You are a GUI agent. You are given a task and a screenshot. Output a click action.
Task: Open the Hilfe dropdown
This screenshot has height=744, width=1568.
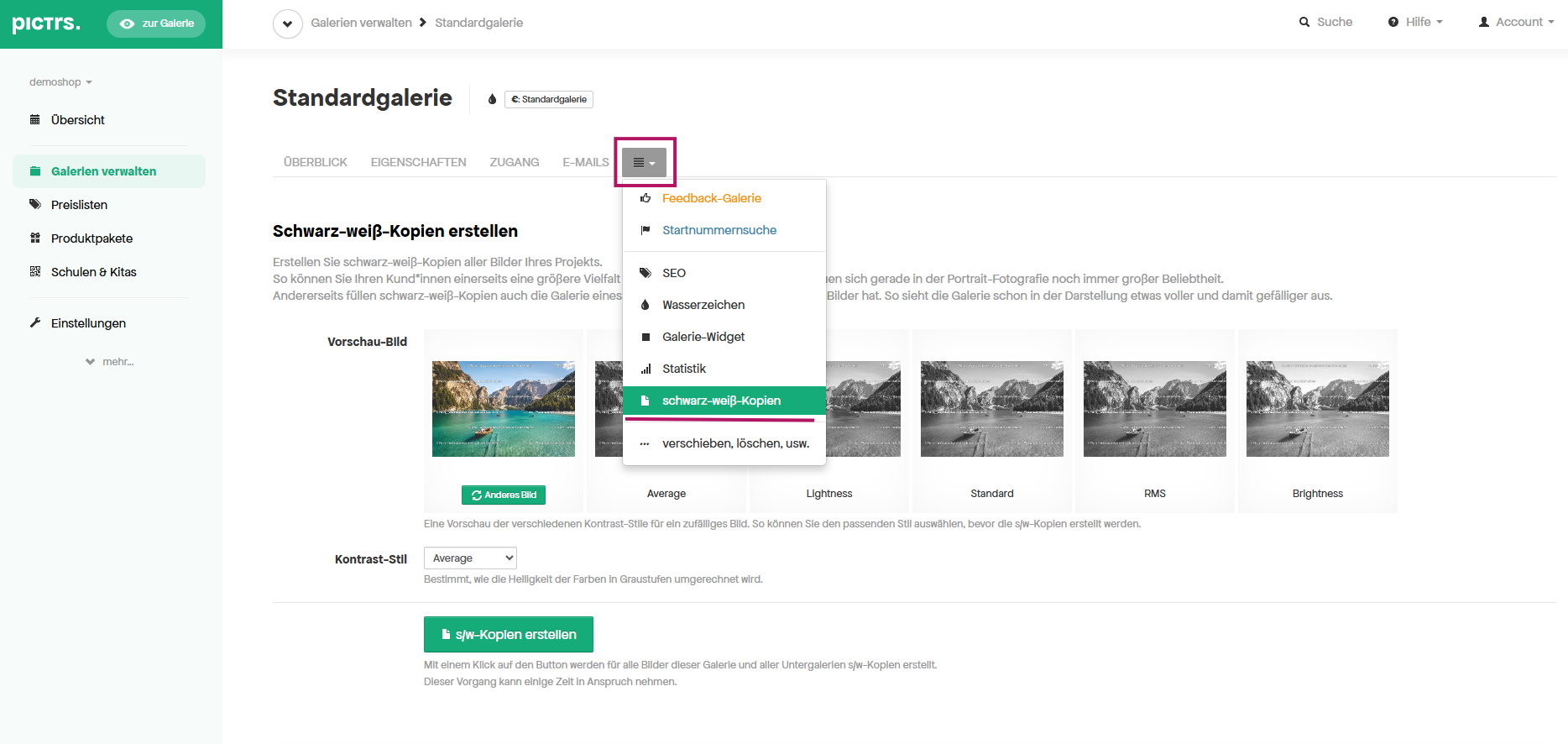1415,22
